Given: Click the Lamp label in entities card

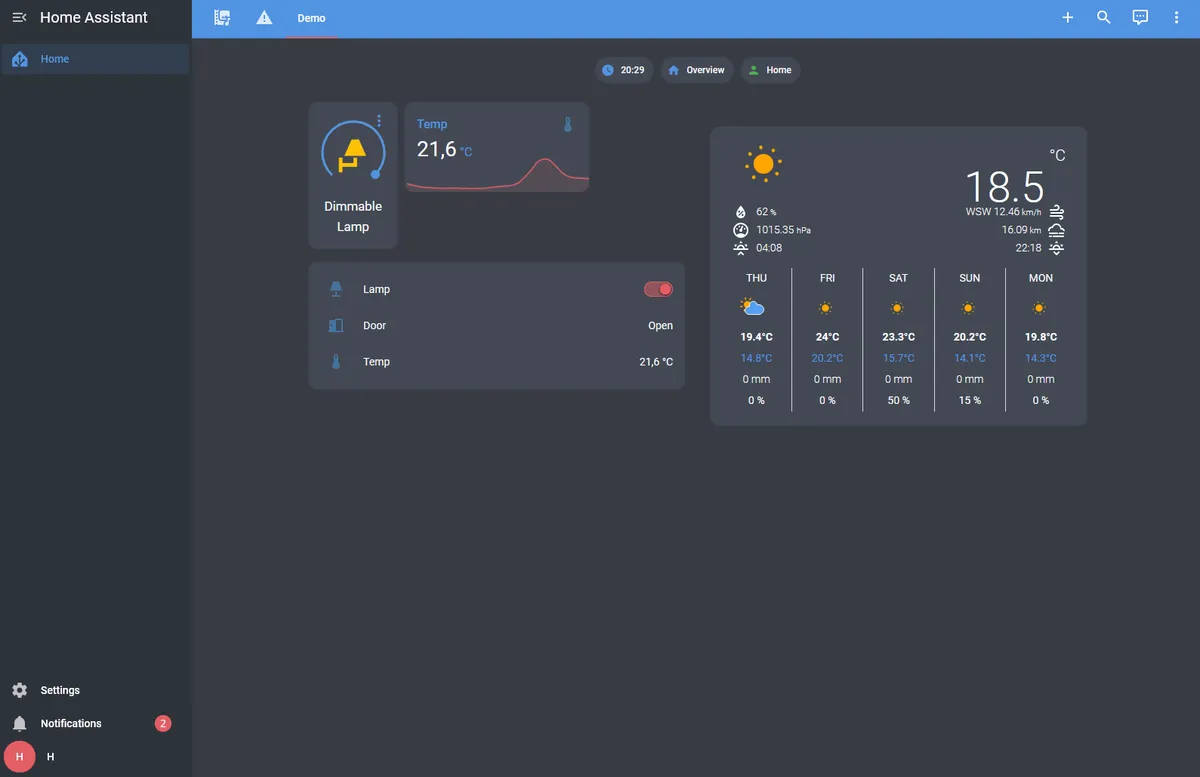Looking at the screenshot, I should [376, 289].
